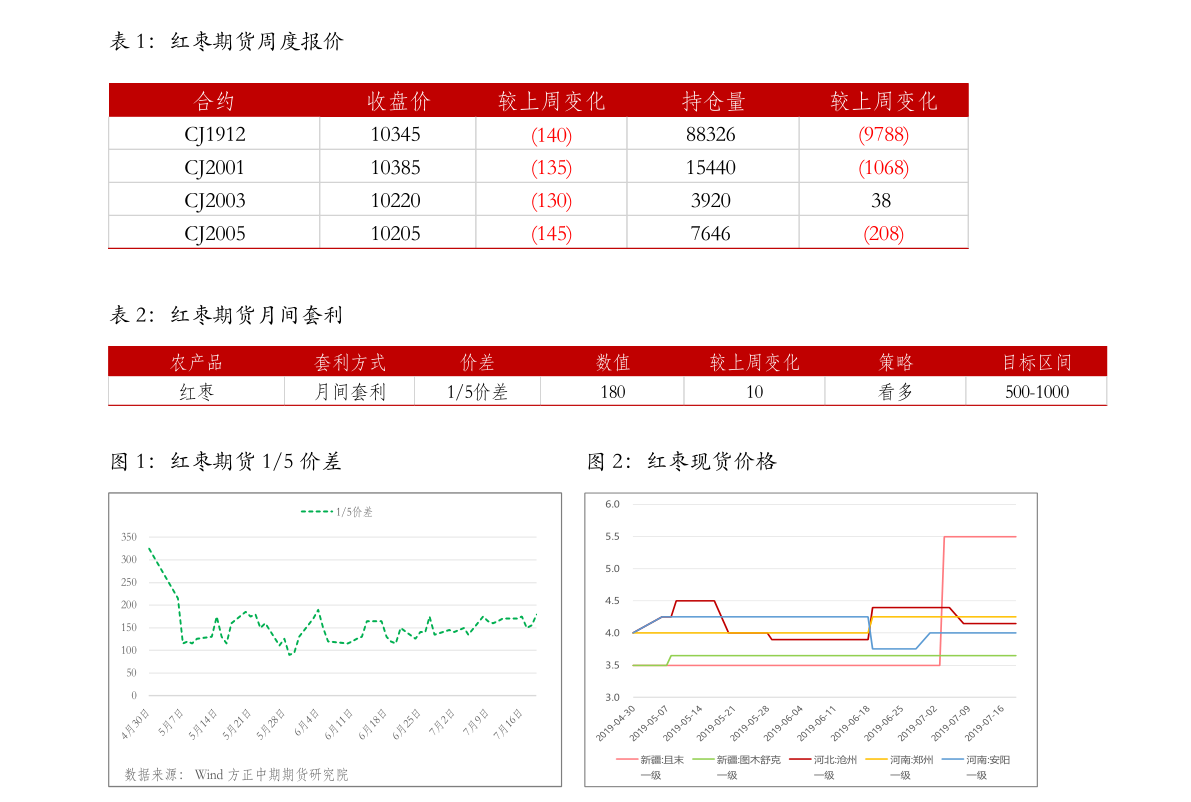This screenshot has width=1191, height=802.
Task: Click the CJ1912 contract cell
Action: [215, 134]
